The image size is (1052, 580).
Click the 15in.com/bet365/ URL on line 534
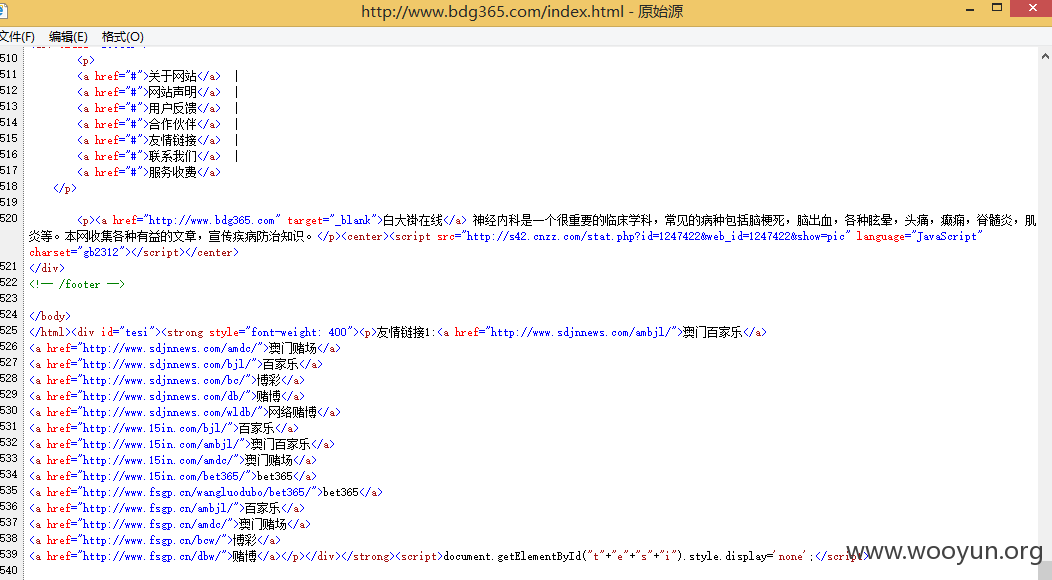pos(162,477)
